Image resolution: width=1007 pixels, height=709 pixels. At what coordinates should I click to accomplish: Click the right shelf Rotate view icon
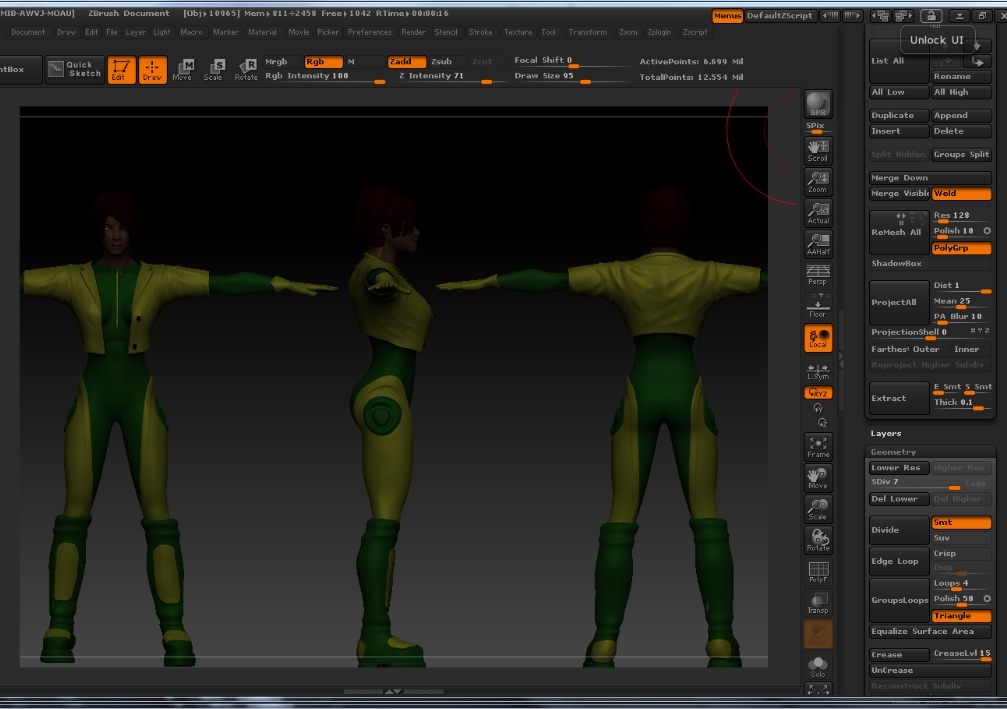[818, 540]
